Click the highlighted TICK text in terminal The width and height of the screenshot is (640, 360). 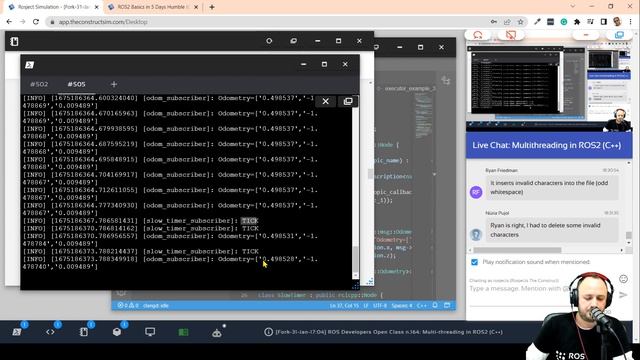point(249,221)
